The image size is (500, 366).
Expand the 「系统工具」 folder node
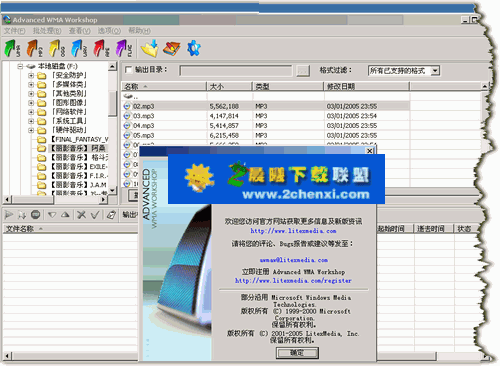(31, 121)
